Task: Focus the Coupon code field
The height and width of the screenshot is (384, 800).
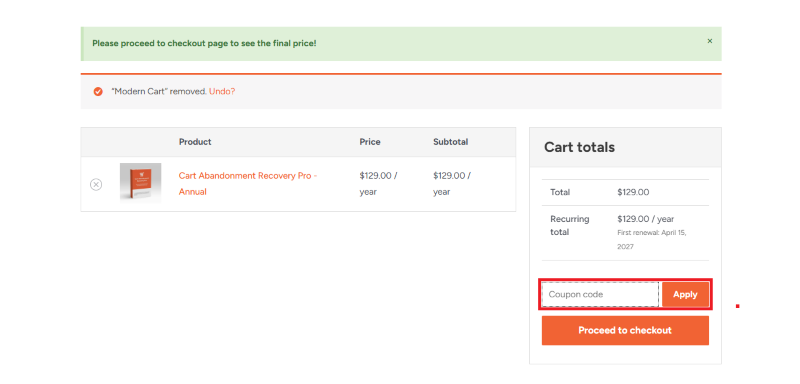Action: click(600, 294)
